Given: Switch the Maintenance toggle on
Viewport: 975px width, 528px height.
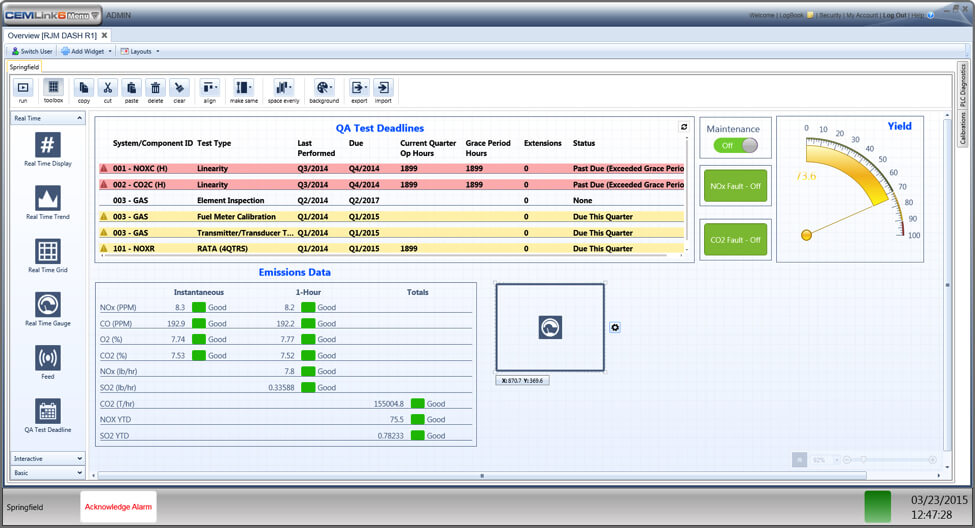Looking at the screenshot, I should click(x=736, y=146).
